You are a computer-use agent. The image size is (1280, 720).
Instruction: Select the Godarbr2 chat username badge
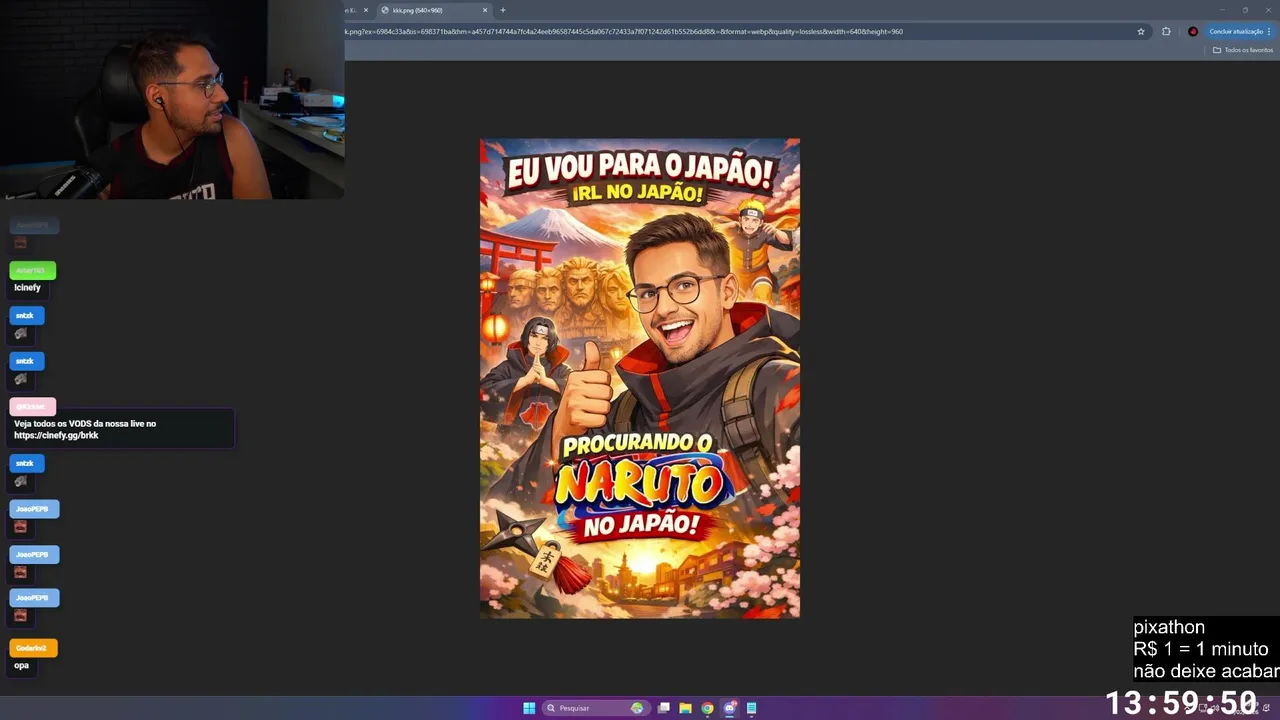coord(33,648)
